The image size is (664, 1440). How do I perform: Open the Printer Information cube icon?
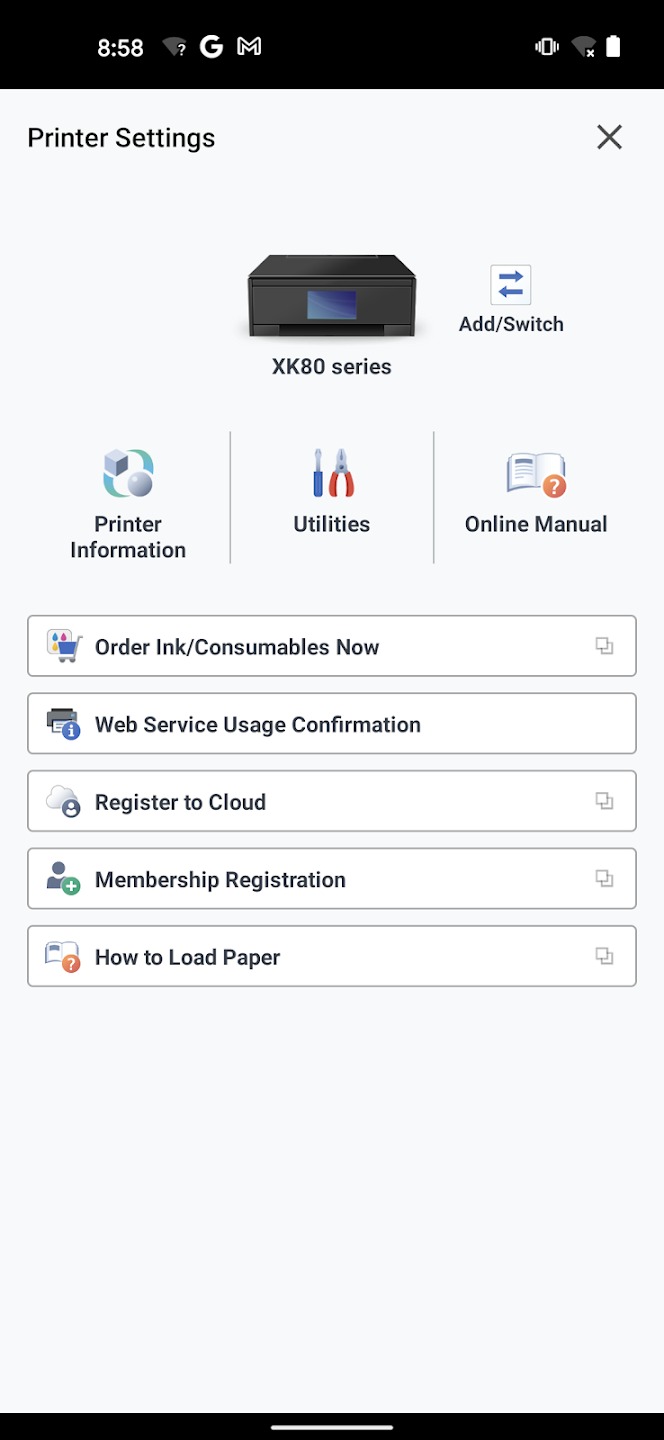(x=128, y=474)
